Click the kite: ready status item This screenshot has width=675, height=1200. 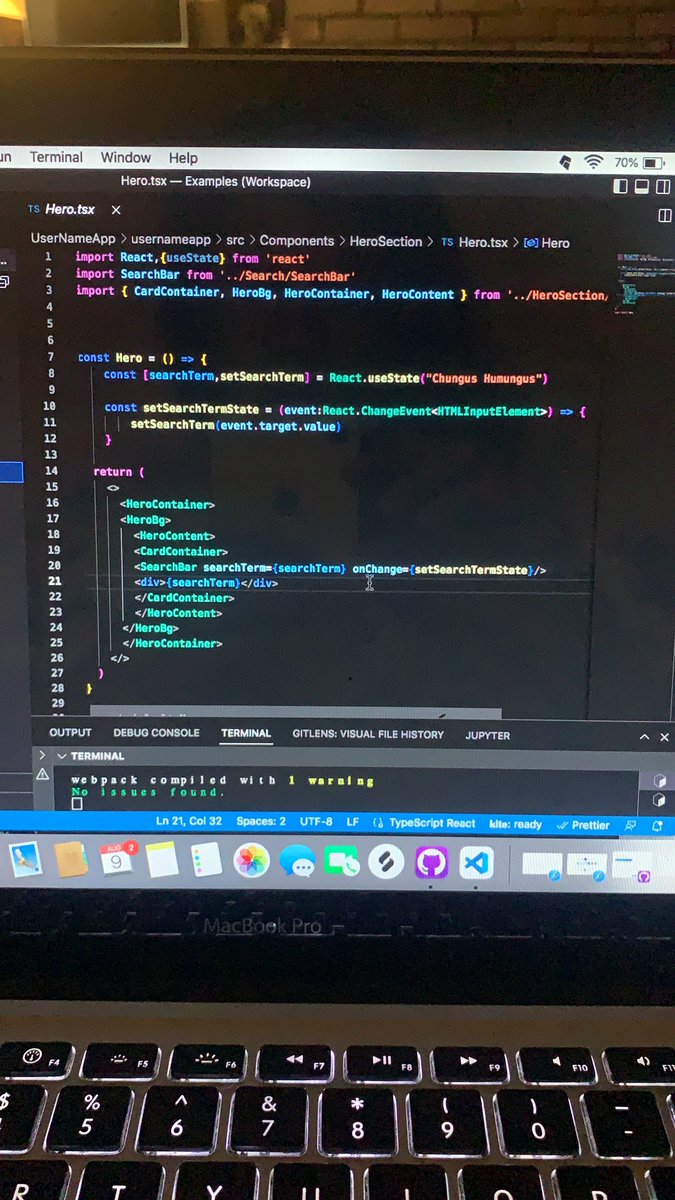515,824
